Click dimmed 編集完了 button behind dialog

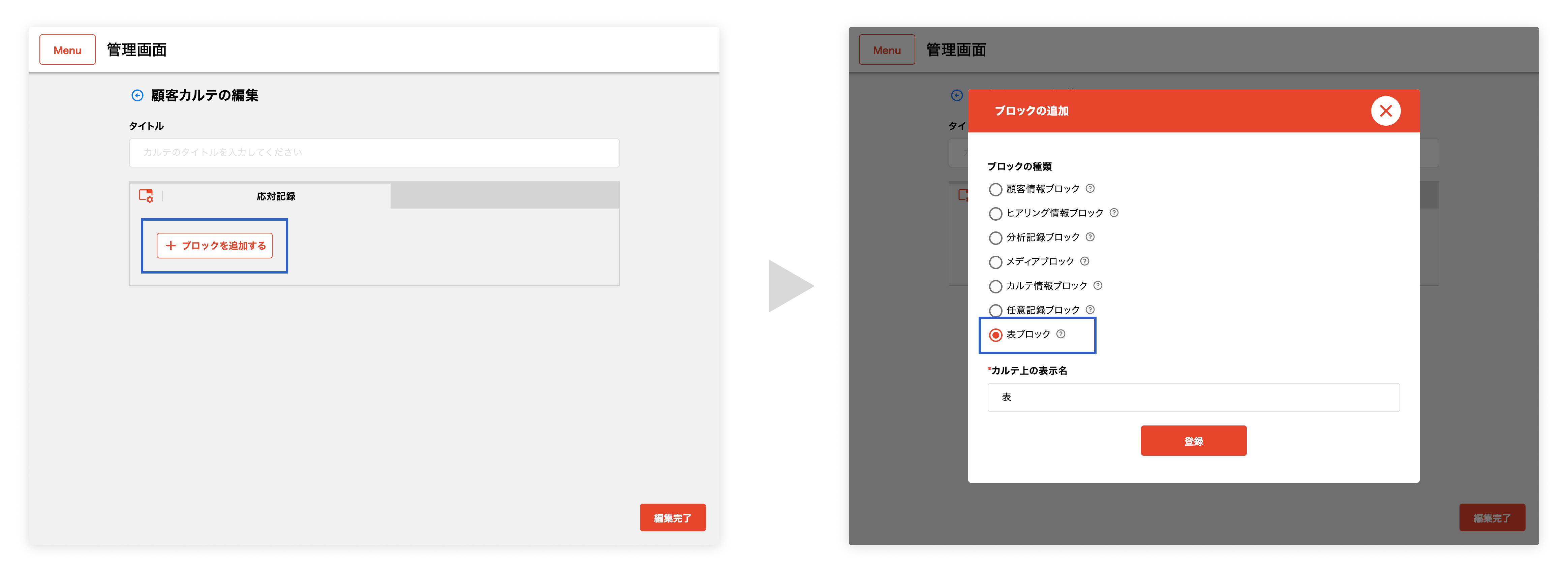pyautogui.click(x=1492, y=517)
